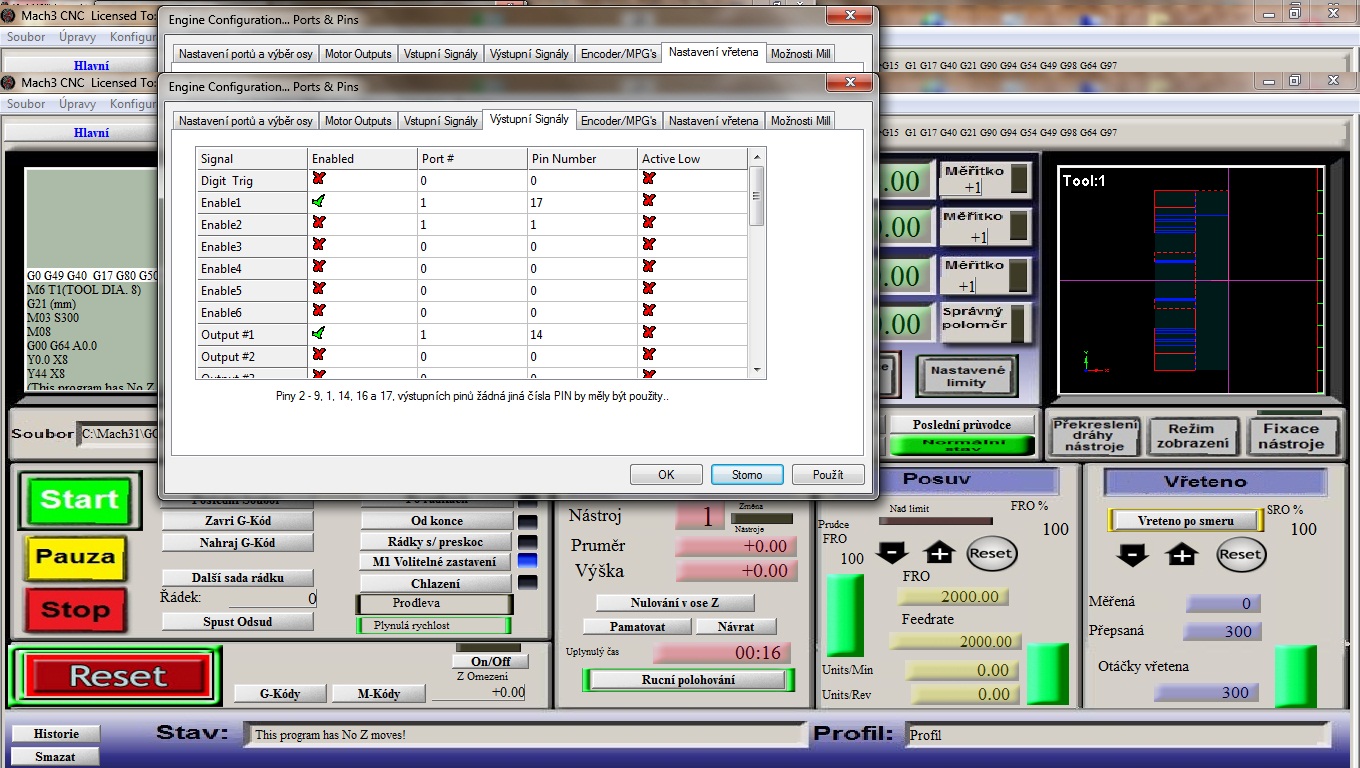Toggle the Enabled mark for Enable2 row

319,224
